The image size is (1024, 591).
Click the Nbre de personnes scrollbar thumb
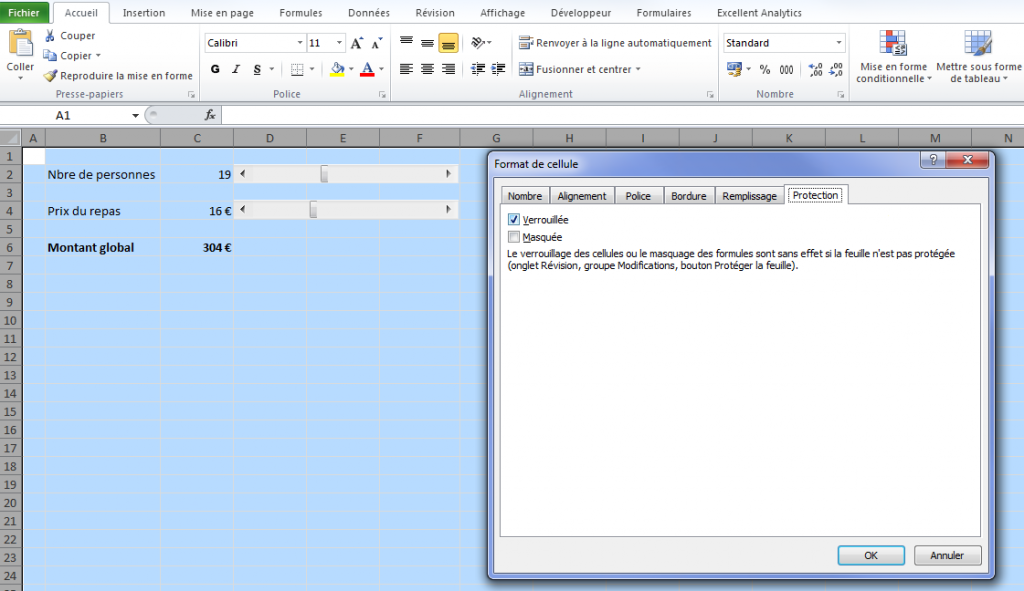(324, 174)
